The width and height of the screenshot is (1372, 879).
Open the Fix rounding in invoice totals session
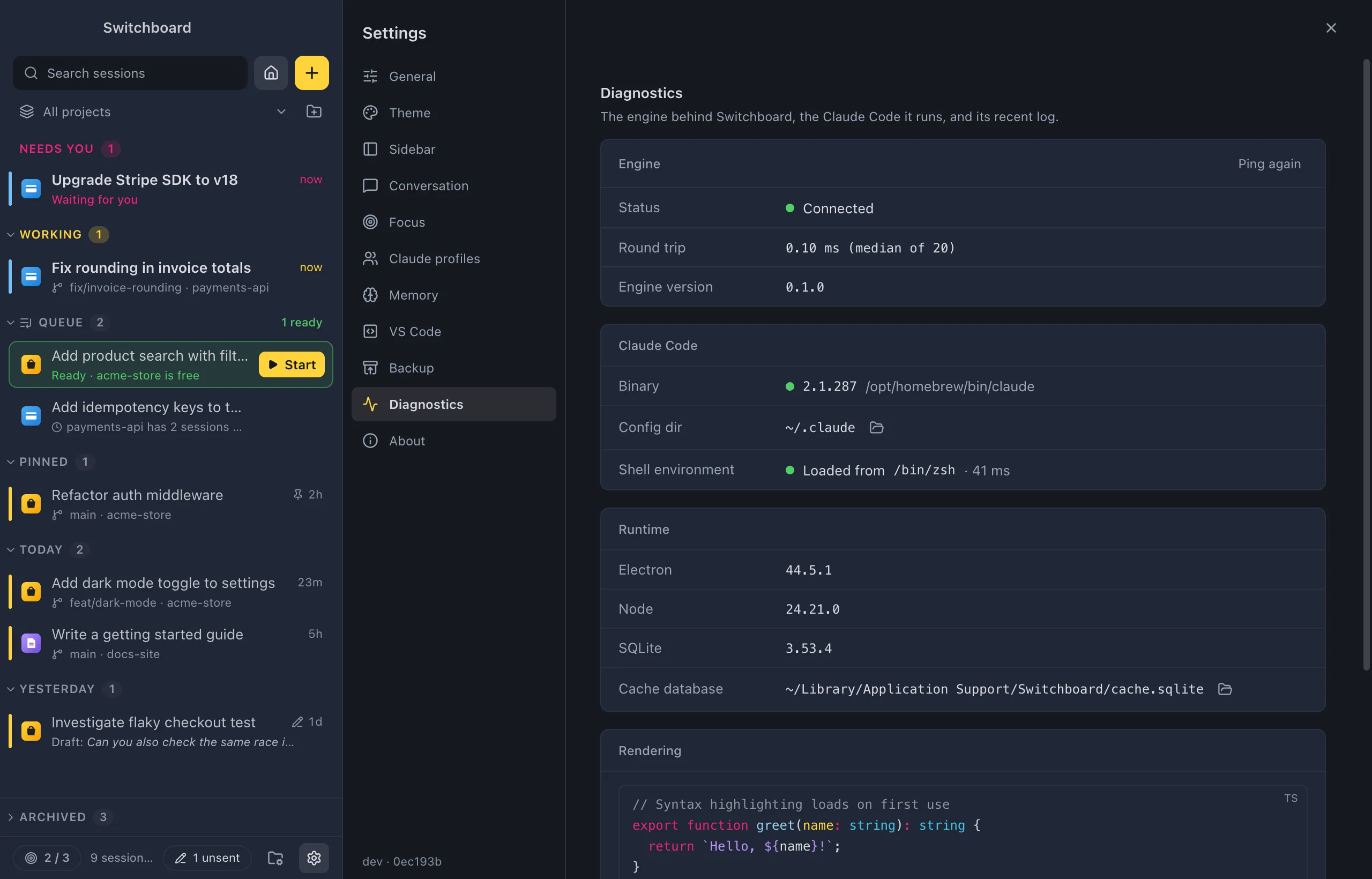(170, 277)
